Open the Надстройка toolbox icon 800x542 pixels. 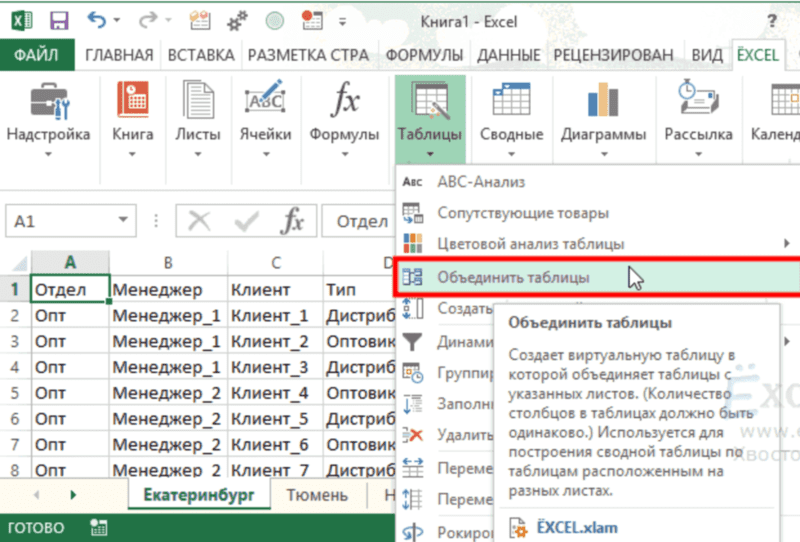[48, 103]
